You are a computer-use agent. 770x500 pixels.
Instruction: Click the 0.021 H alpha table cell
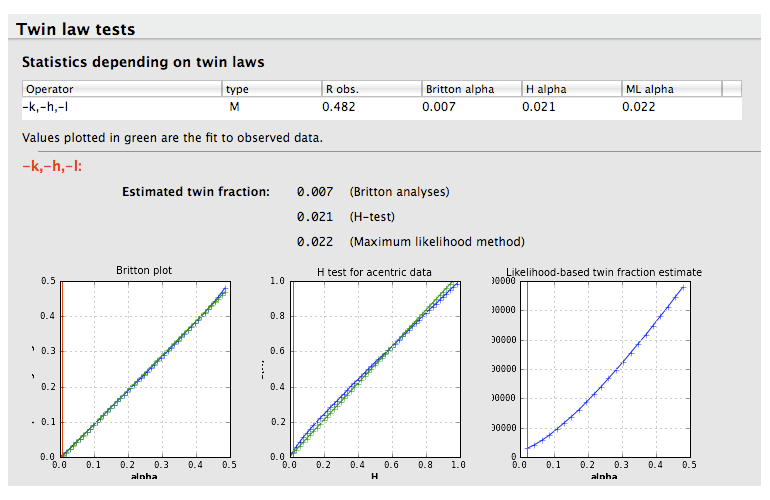click(539, 107)
